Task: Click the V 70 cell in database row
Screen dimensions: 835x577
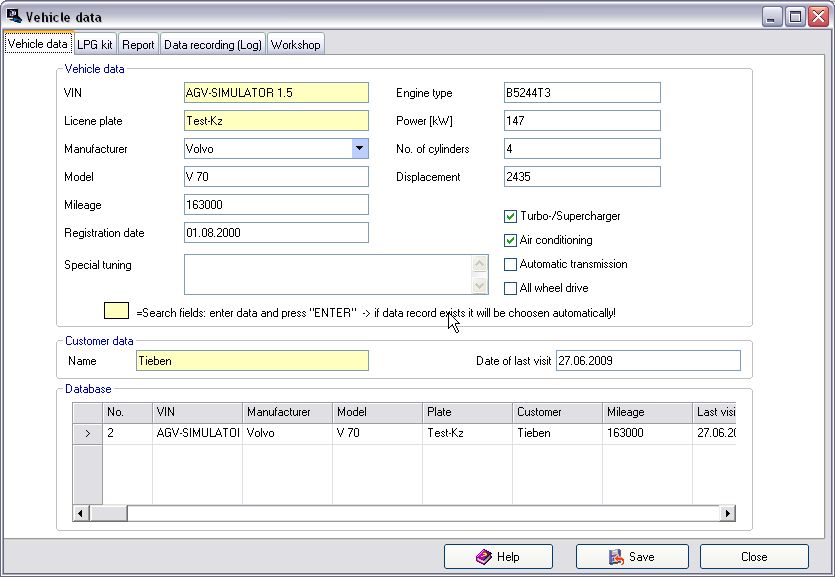Action: pyautogui.click(x=378, y=434)
